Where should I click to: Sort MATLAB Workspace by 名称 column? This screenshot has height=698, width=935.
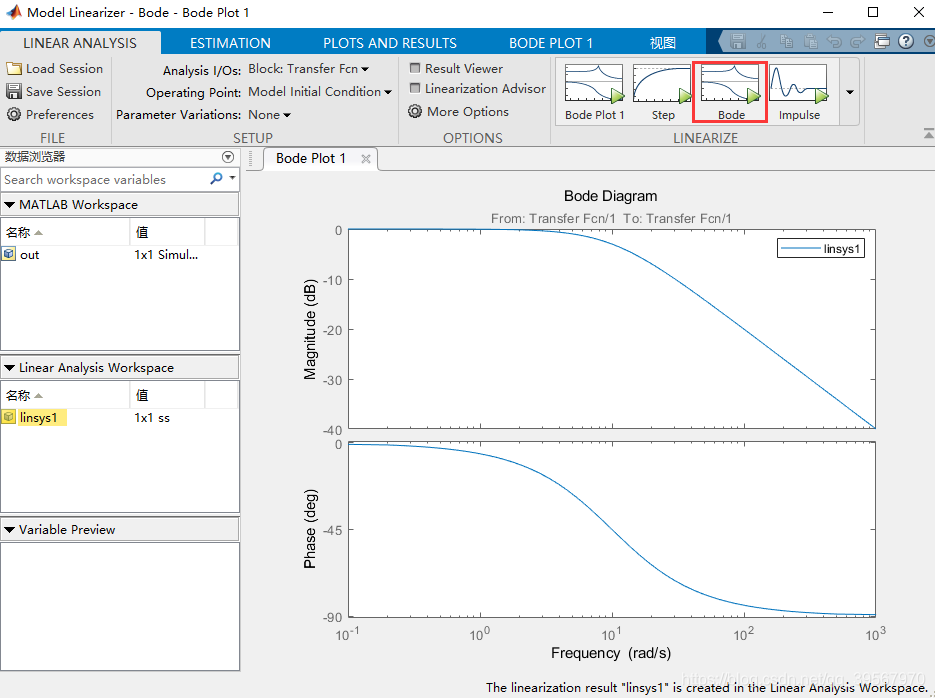point(65,232)
